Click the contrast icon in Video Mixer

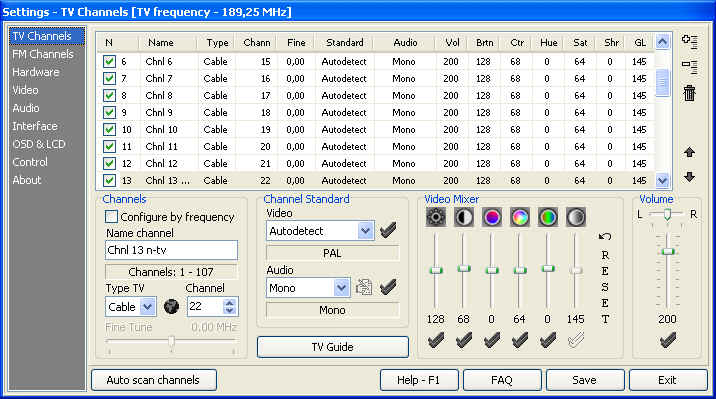[463, 217]
